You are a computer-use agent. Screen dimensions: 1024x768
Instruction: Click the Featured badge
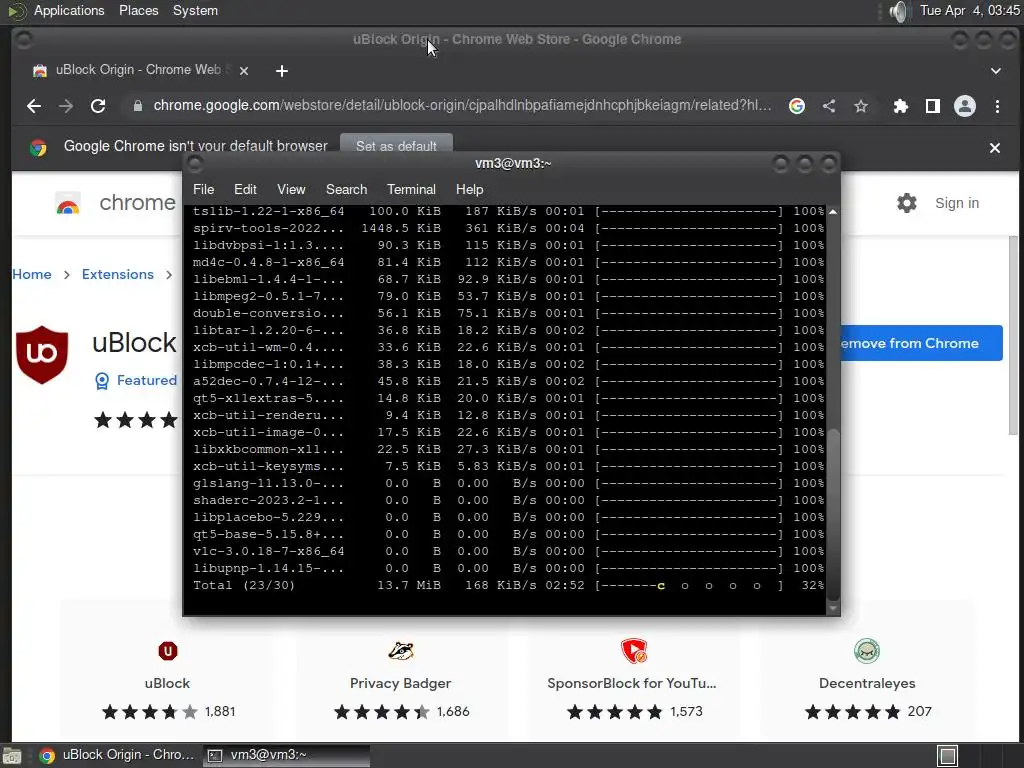click(x=136, y=380)
